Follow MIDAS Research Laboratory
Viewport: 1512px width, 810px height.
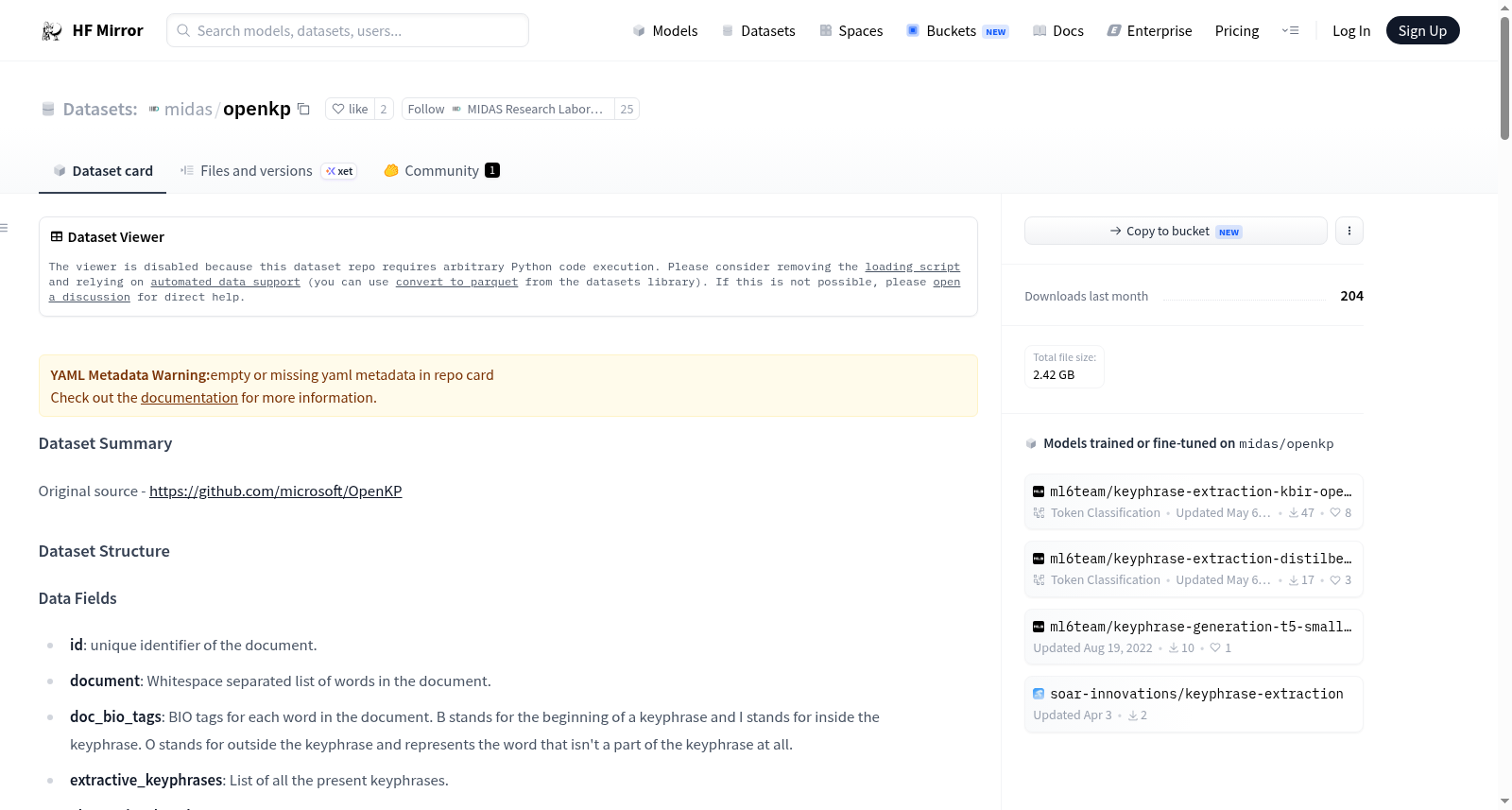pyautogui.click(x=507, y=109)
